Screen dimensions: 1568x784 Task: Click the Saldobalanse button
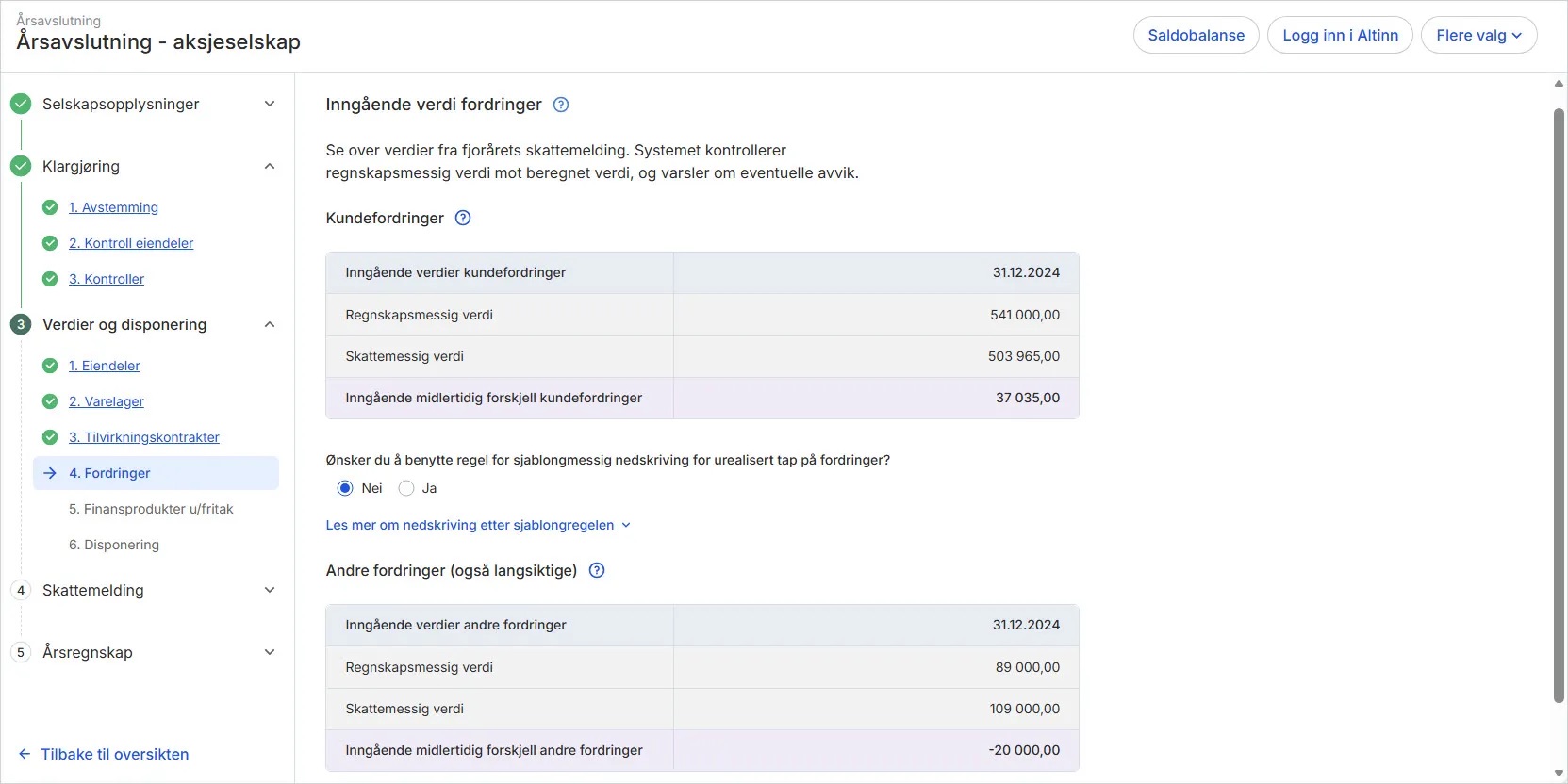tap(1196, 35)
